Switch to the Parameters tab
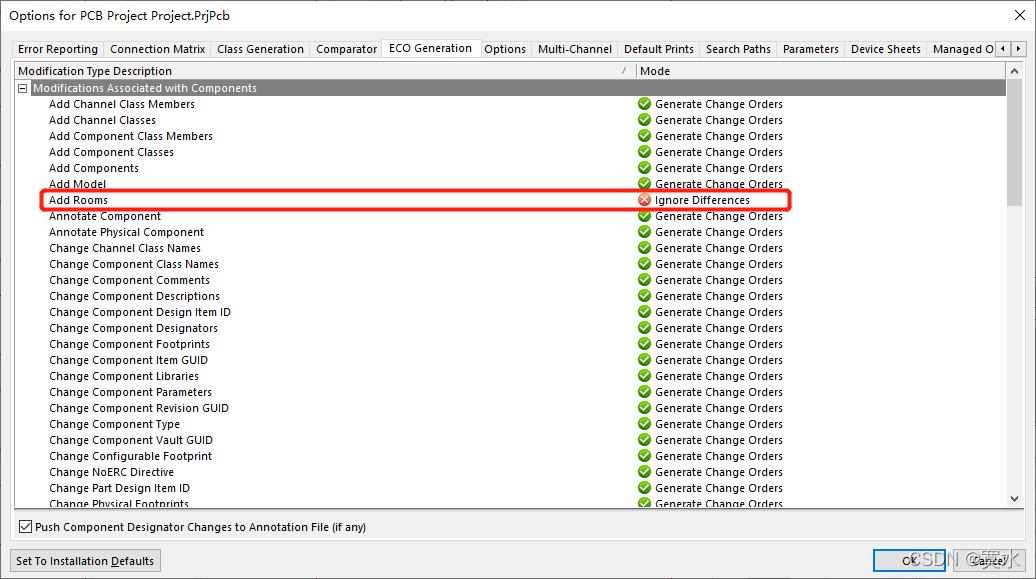 (811, 49)
